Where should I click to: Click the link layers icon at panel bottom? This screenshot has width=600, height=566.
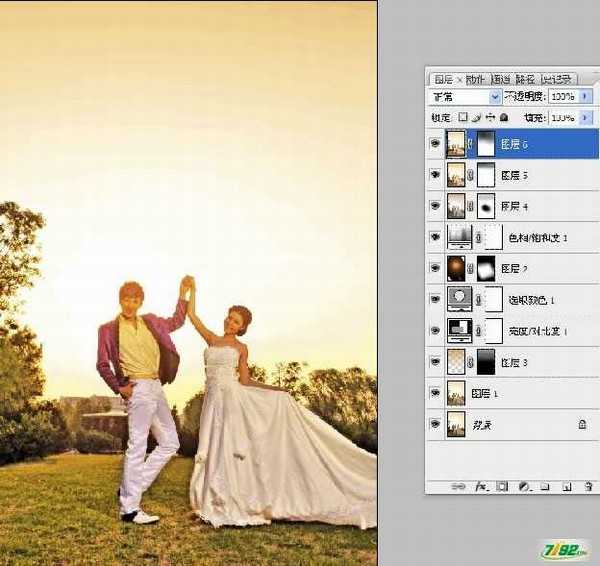458,486
